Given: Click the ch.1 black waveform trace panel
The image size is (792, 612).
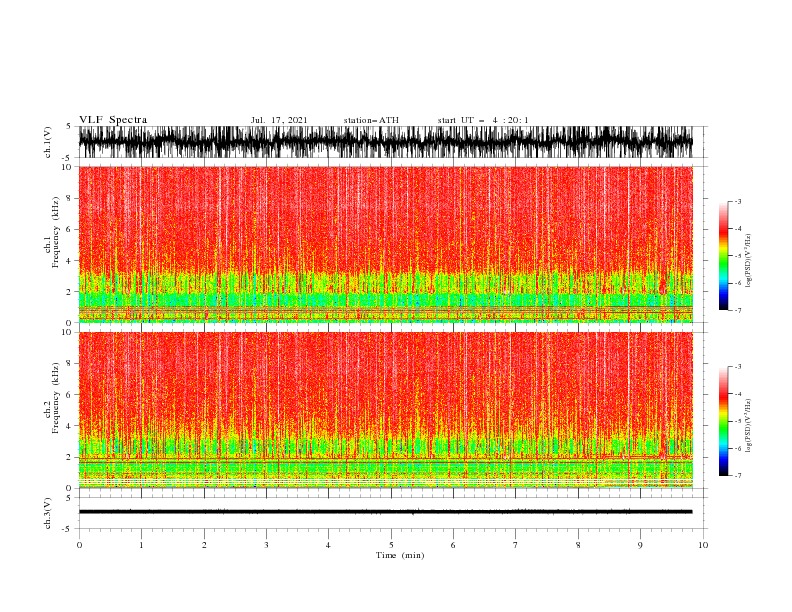Looking at the screenshot, I should 385,142.
